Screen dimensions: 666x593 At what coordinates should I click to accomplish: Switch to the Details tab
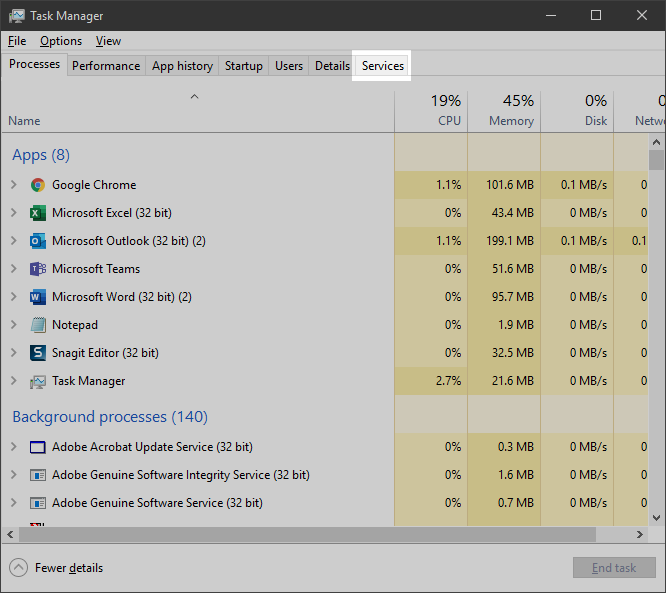(332, 66)
